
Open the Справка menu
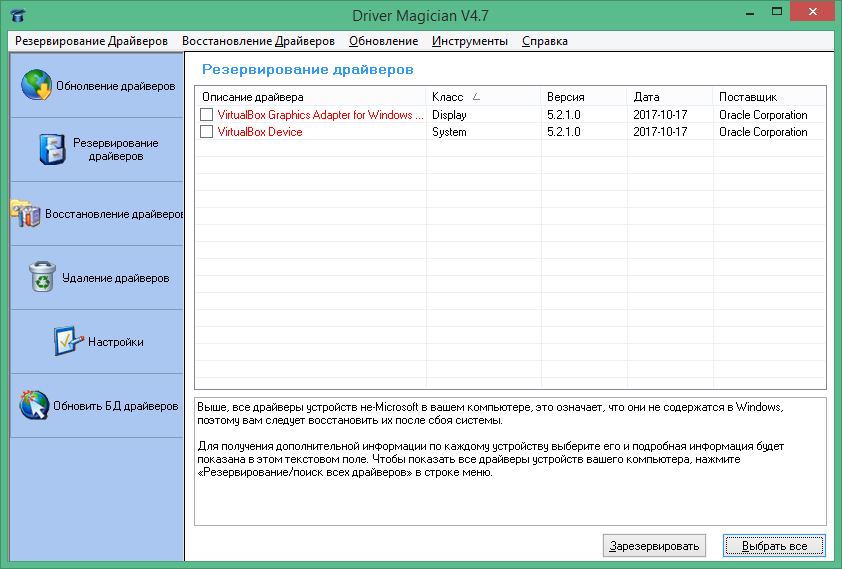(x=544, y=41)
